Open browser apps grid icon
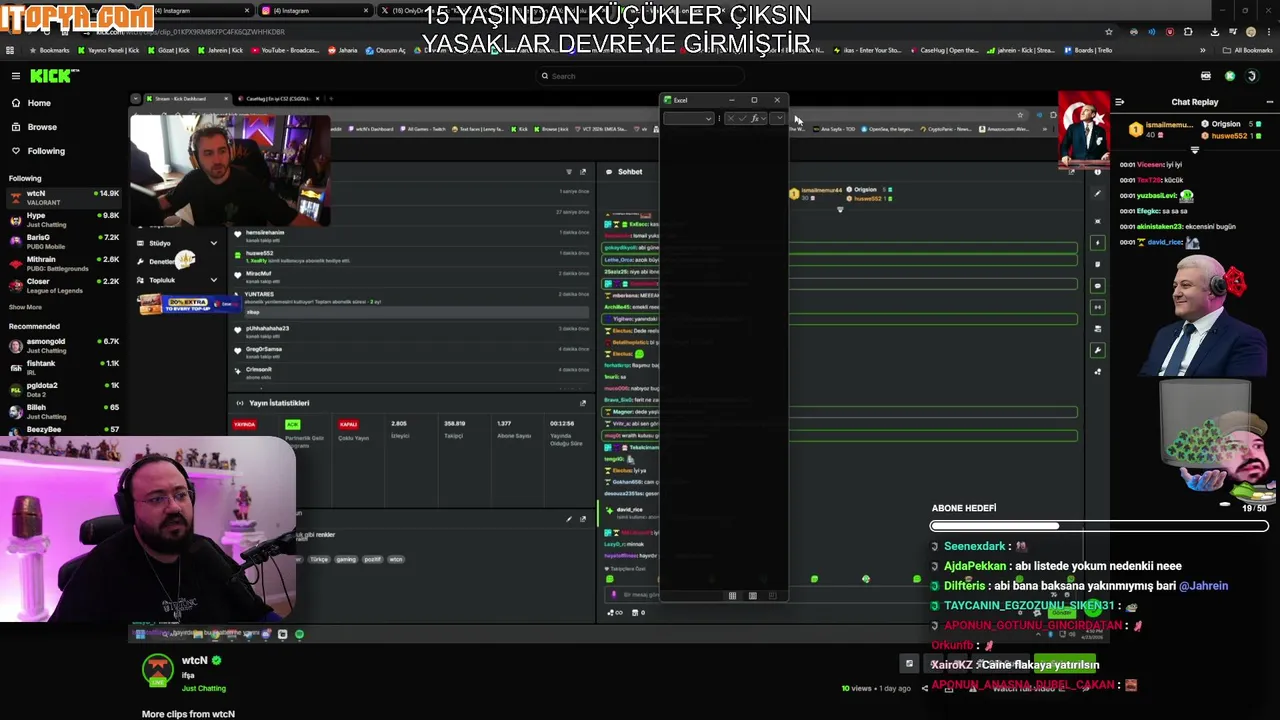The width and height of the screenshot is (1280, 720). coord(10,50)
